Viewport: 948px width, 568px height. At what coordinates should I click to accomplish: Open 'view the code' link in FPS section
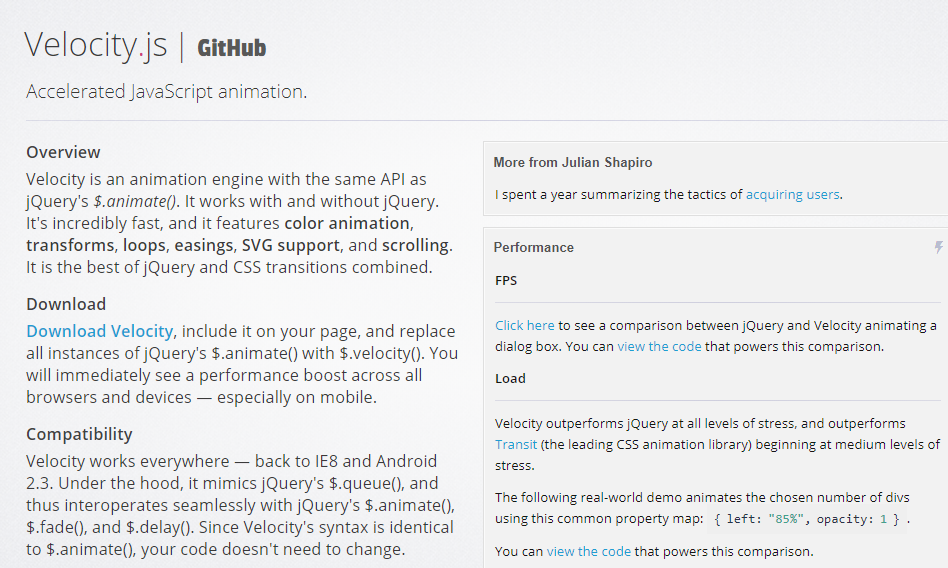[659, 347]
